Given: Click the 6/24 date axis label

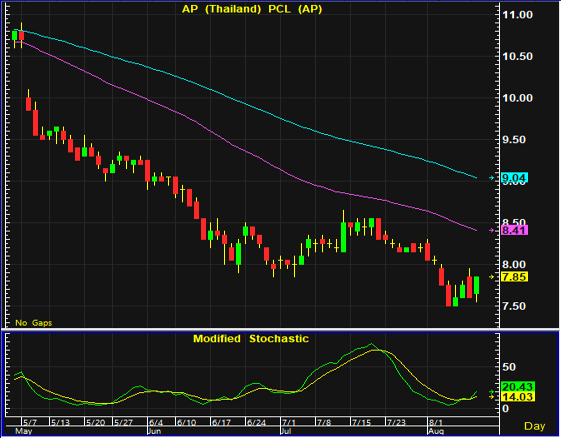Looking at the screenshot, I should [x=257, y=422].
